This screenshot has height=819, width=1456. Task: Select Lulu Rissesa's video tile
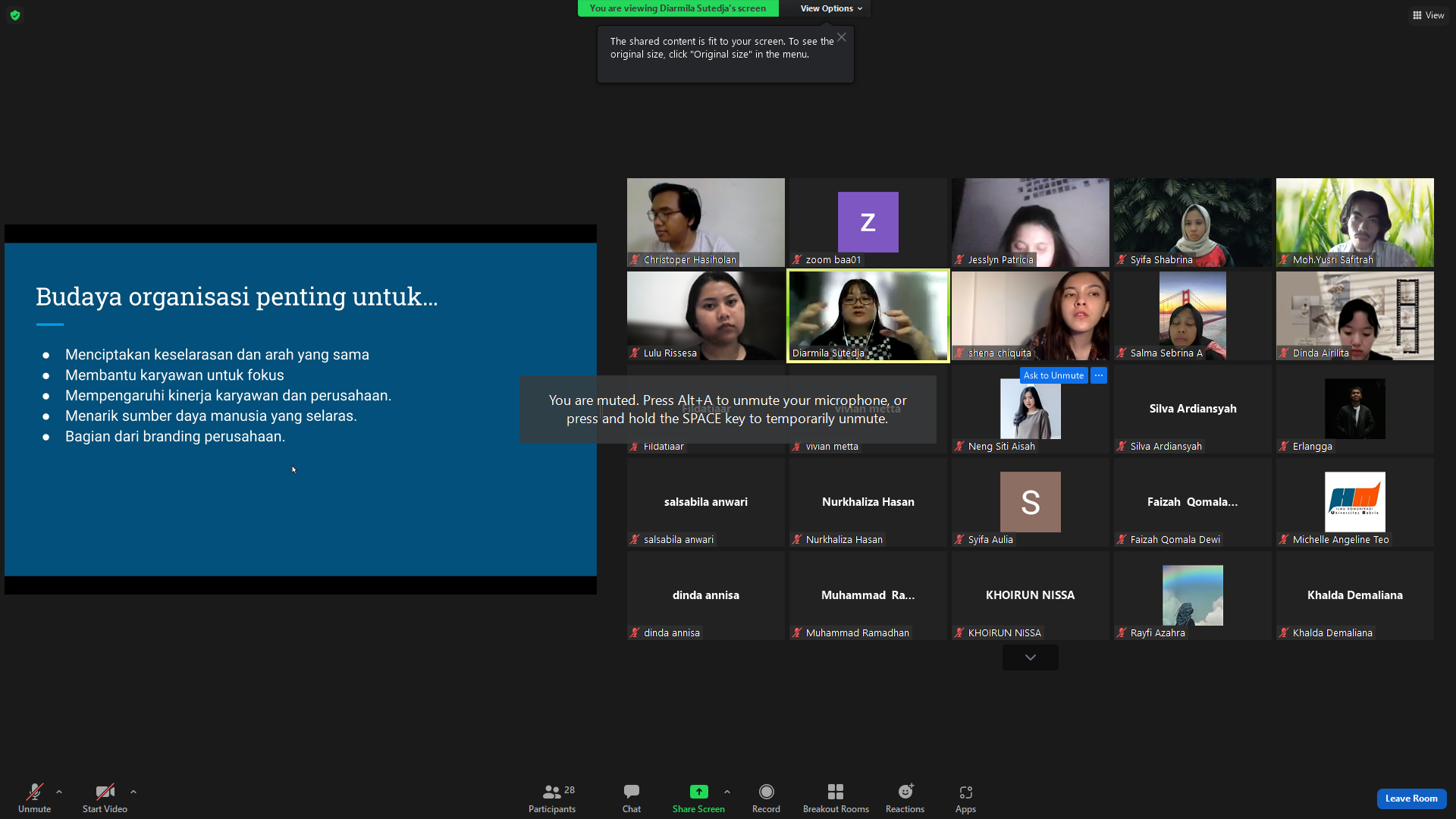click(x=705, y=315)
